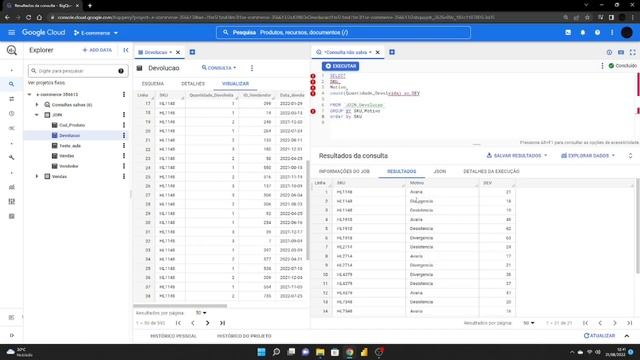
Task: Collapse the Explorer panel arrow icon
Action: [126, 50]
